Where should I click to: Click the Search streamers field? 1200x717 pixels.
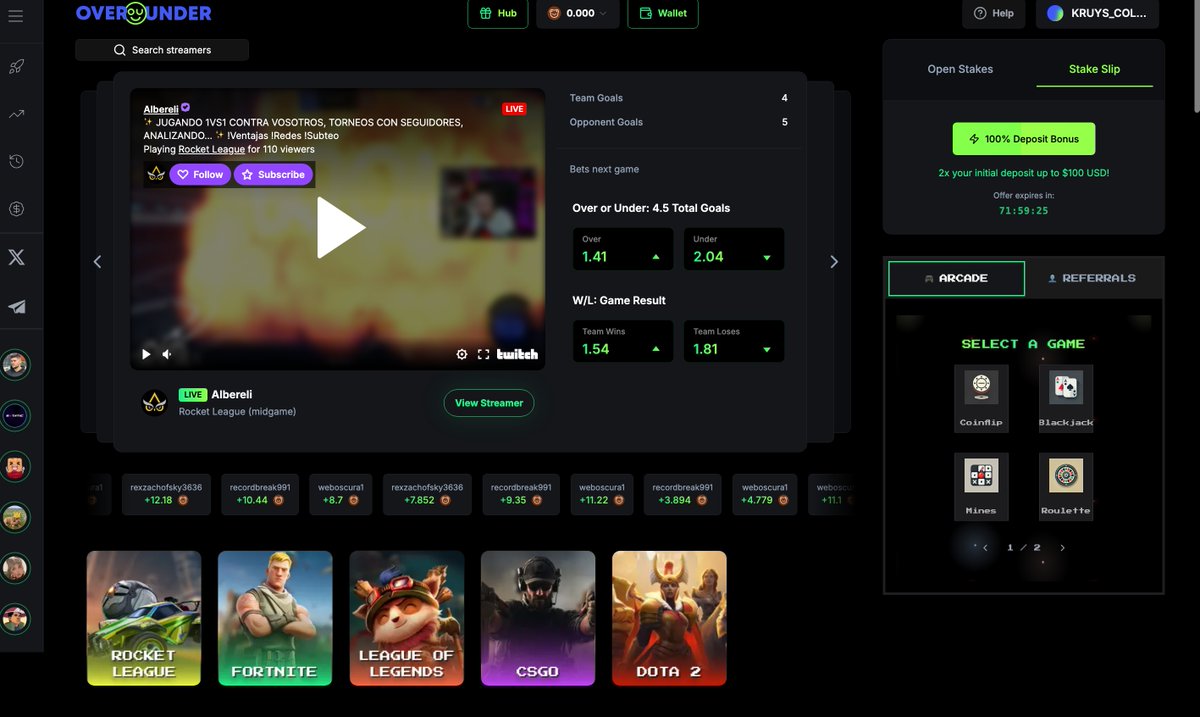click(162, 50)
